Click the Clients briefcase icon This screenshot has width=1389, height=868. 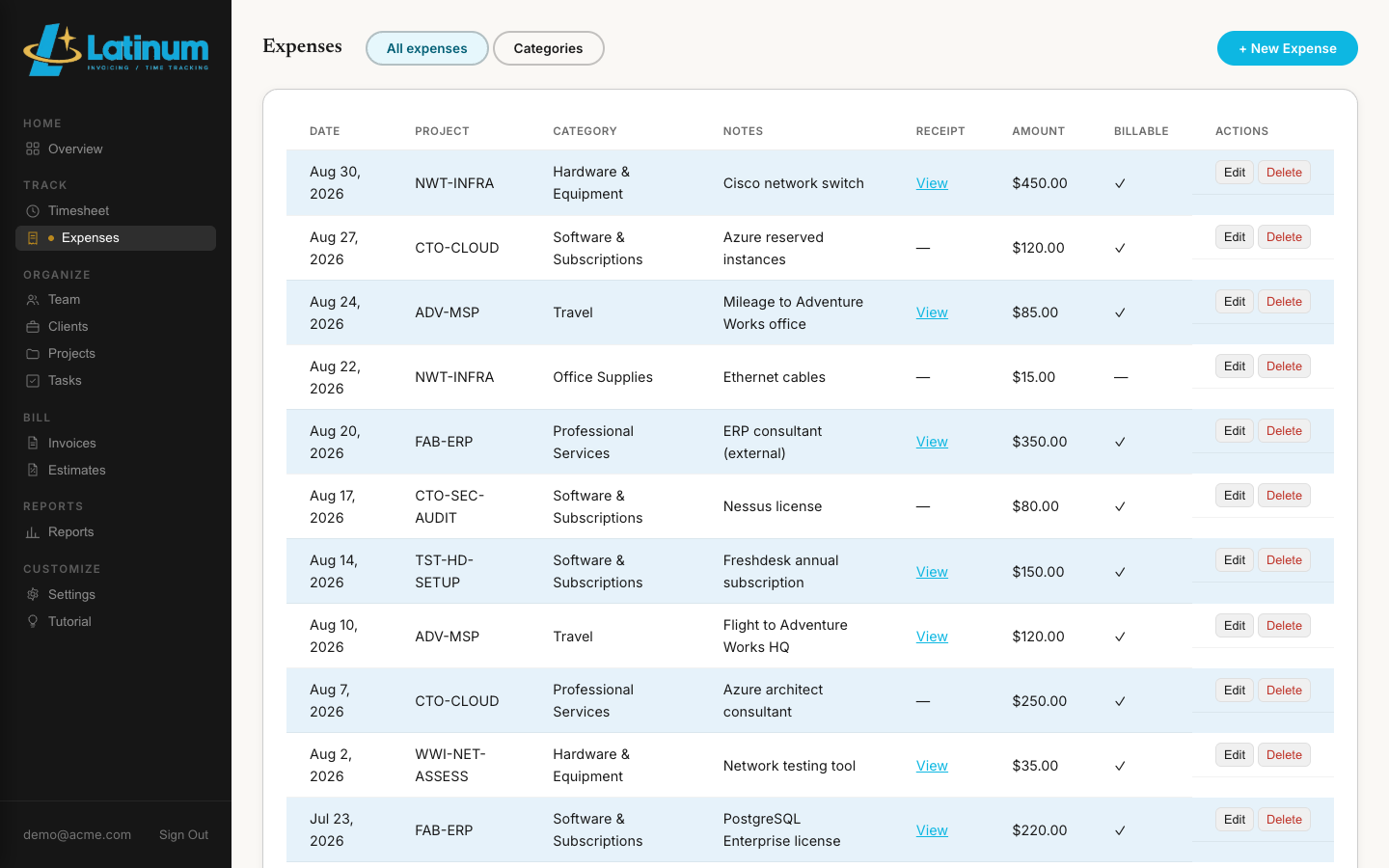point(33,327)
